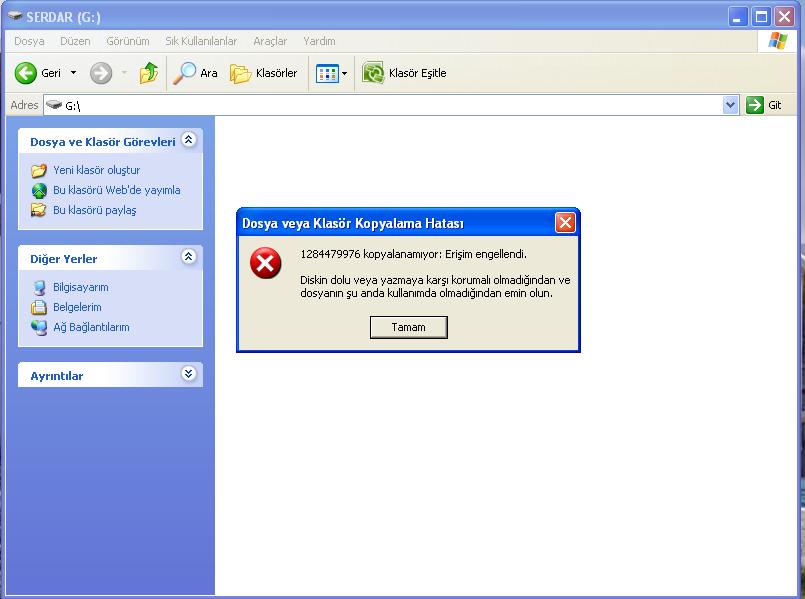Open the Araçlar menu
This screenshot has width=805, height=599.
(x=270, y=41)
